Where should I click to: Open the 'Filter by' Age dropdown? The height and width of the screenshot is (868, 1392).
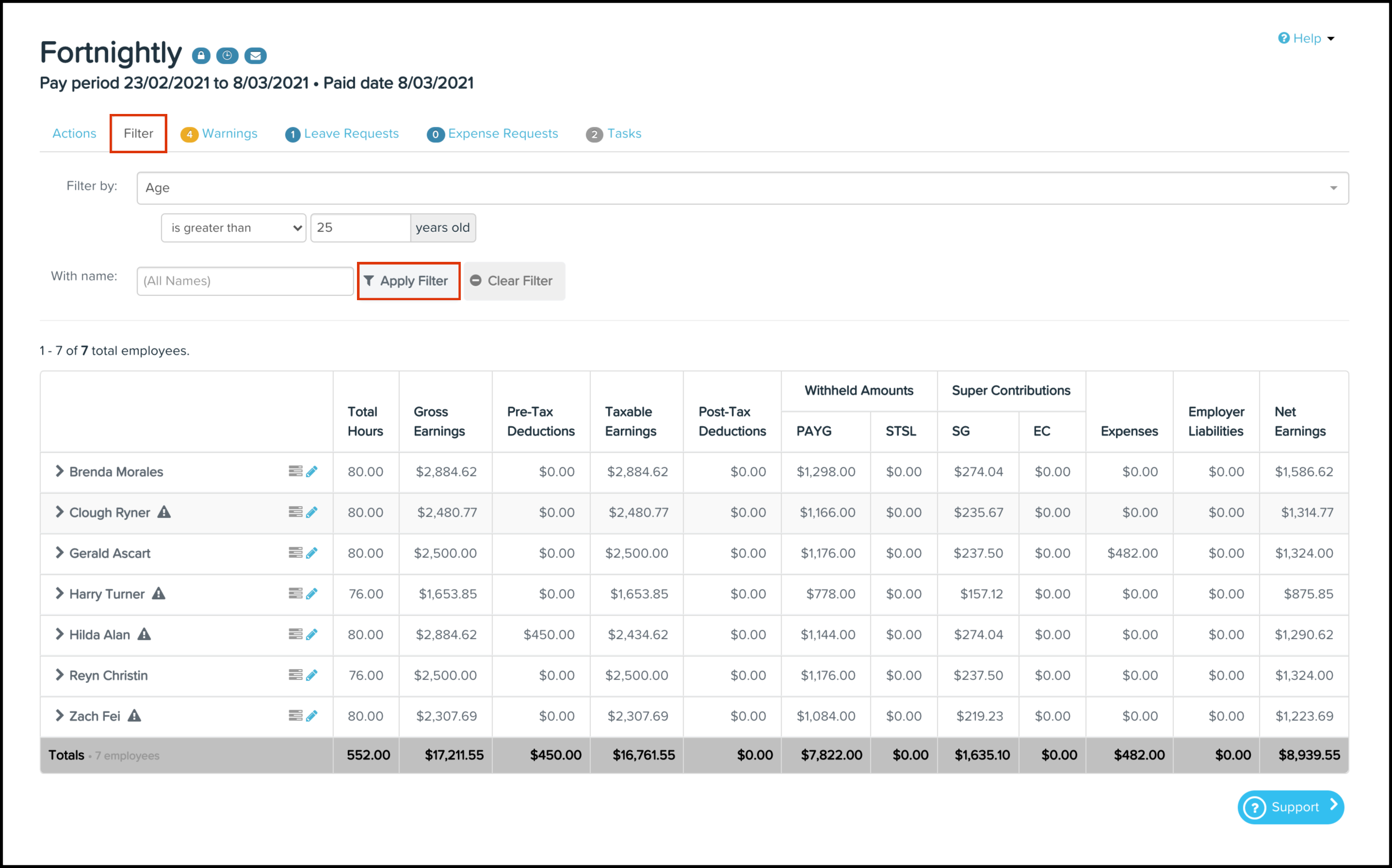coord(742,188)
